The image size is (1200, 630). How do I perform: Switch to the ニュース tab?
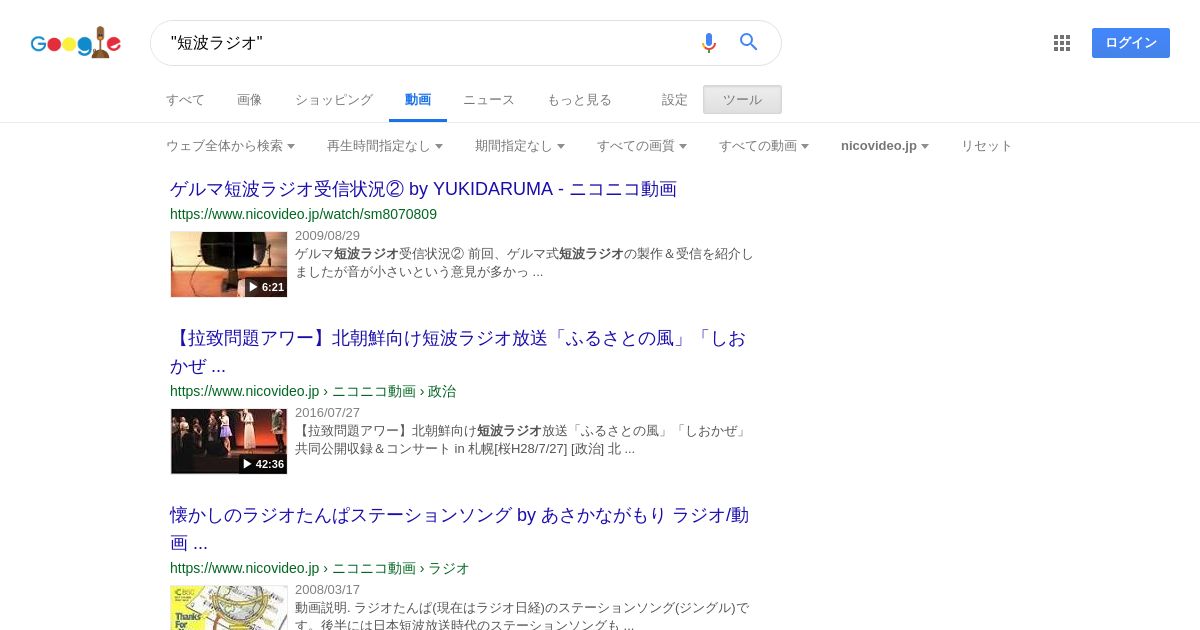pyautogui.click(x=489, y=100)
